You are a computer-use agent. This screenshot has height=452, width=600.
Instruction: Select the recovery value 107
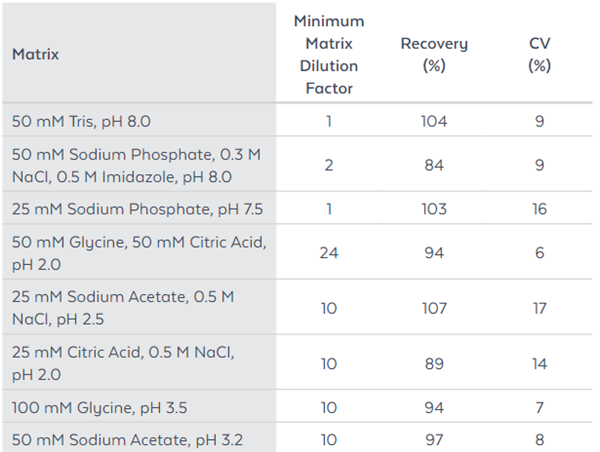pyautogui.click(x=434, y=308)
